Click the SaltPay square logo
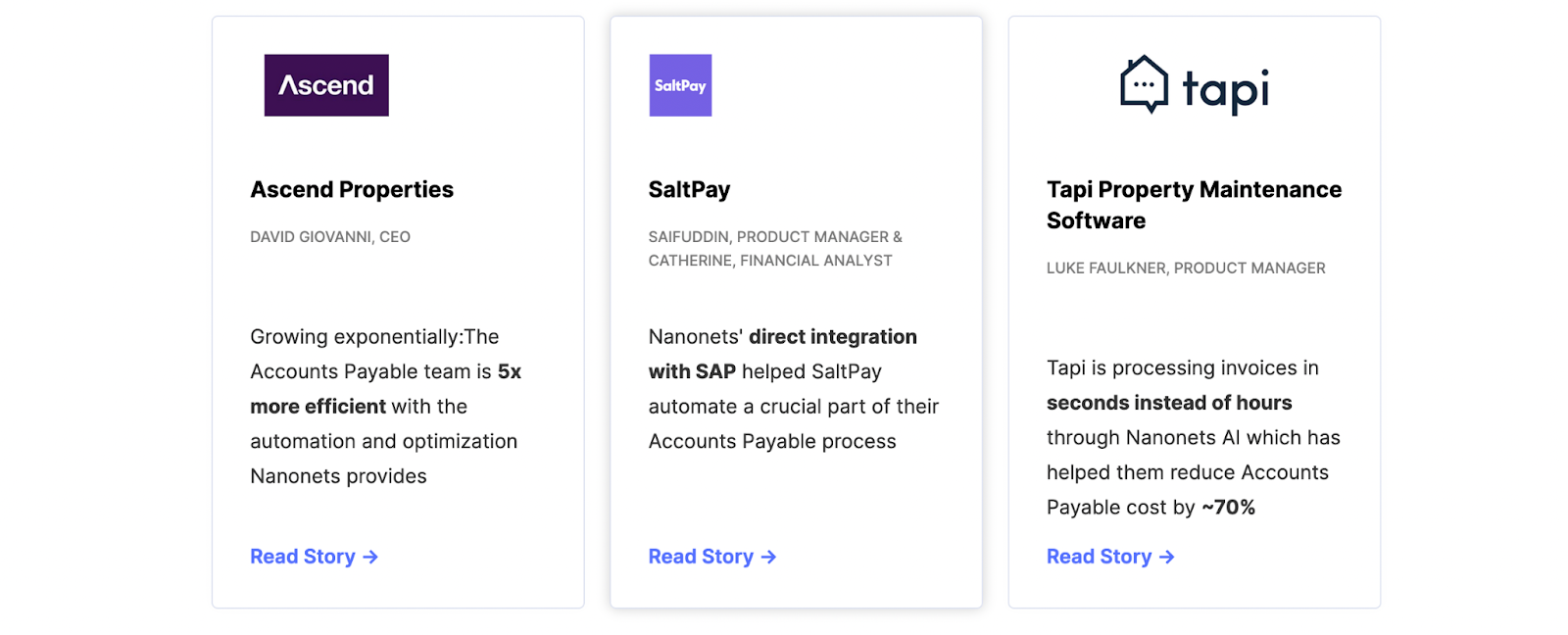 point(680,85)
